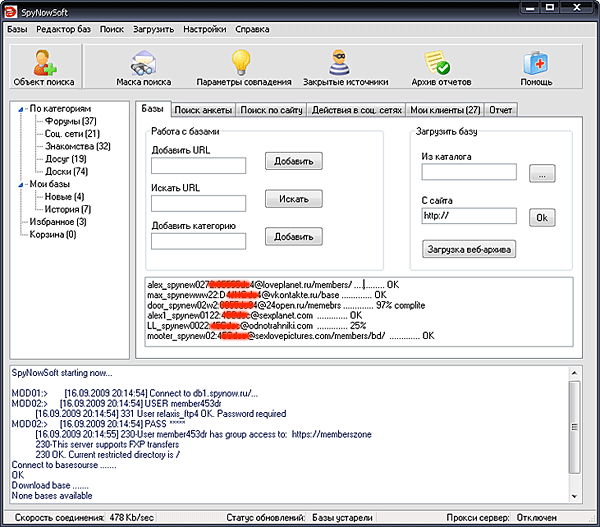Open the Маска поиска tool
This screenshot has width=600, height=527.
point(143,63)
